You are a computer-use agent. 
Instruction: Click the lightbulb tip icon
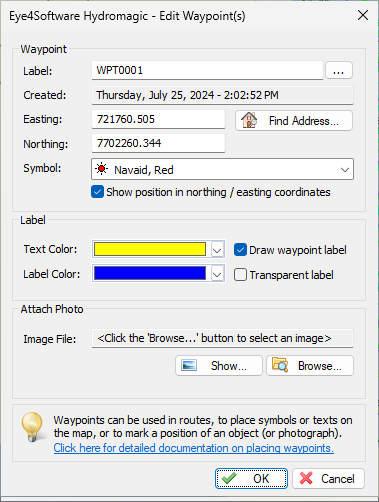point(33,427)
